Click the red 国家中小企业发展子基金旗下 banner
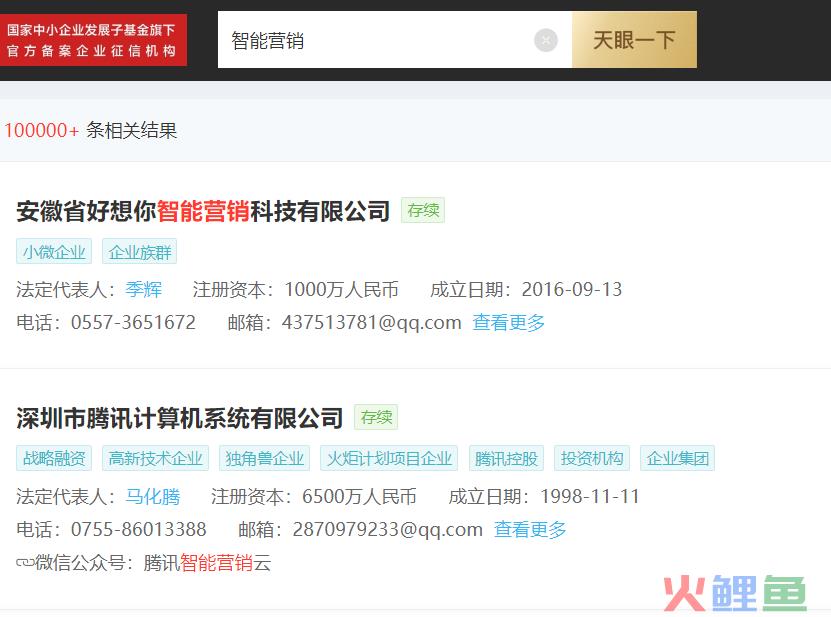 tap(93, 40)
